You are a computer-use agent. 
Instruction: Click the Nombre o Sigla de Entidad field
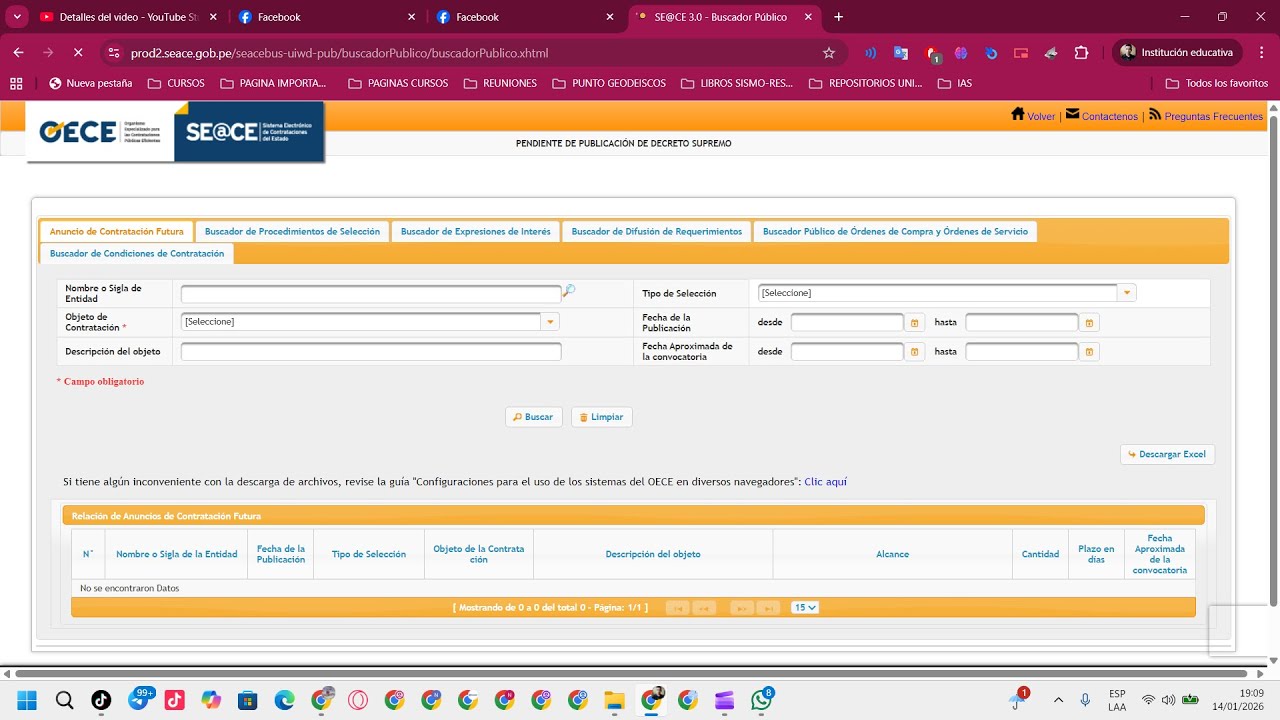(x=371, y=294)
